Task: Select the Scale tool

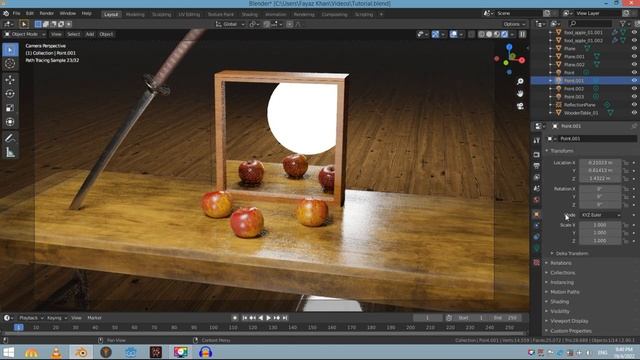Action: pos(10,108)
